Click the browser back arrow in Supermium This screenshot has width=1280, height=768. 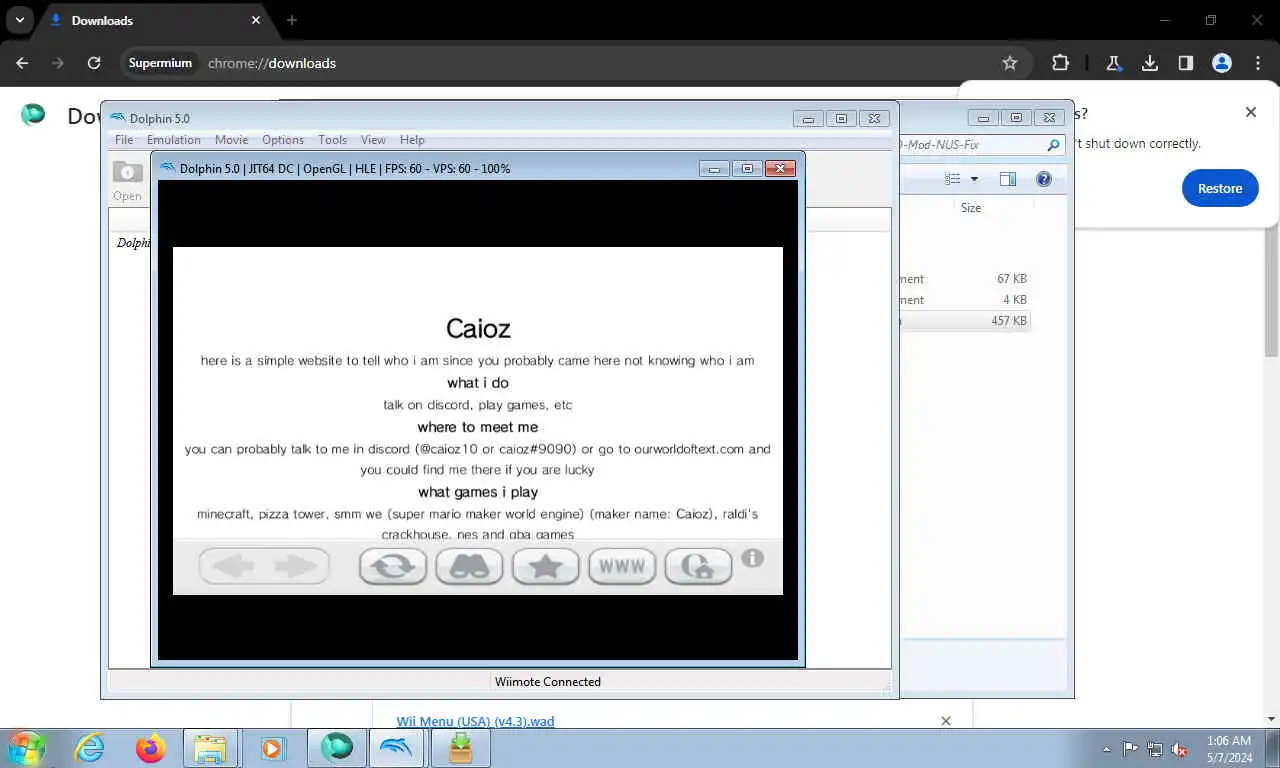coord(22,63)
